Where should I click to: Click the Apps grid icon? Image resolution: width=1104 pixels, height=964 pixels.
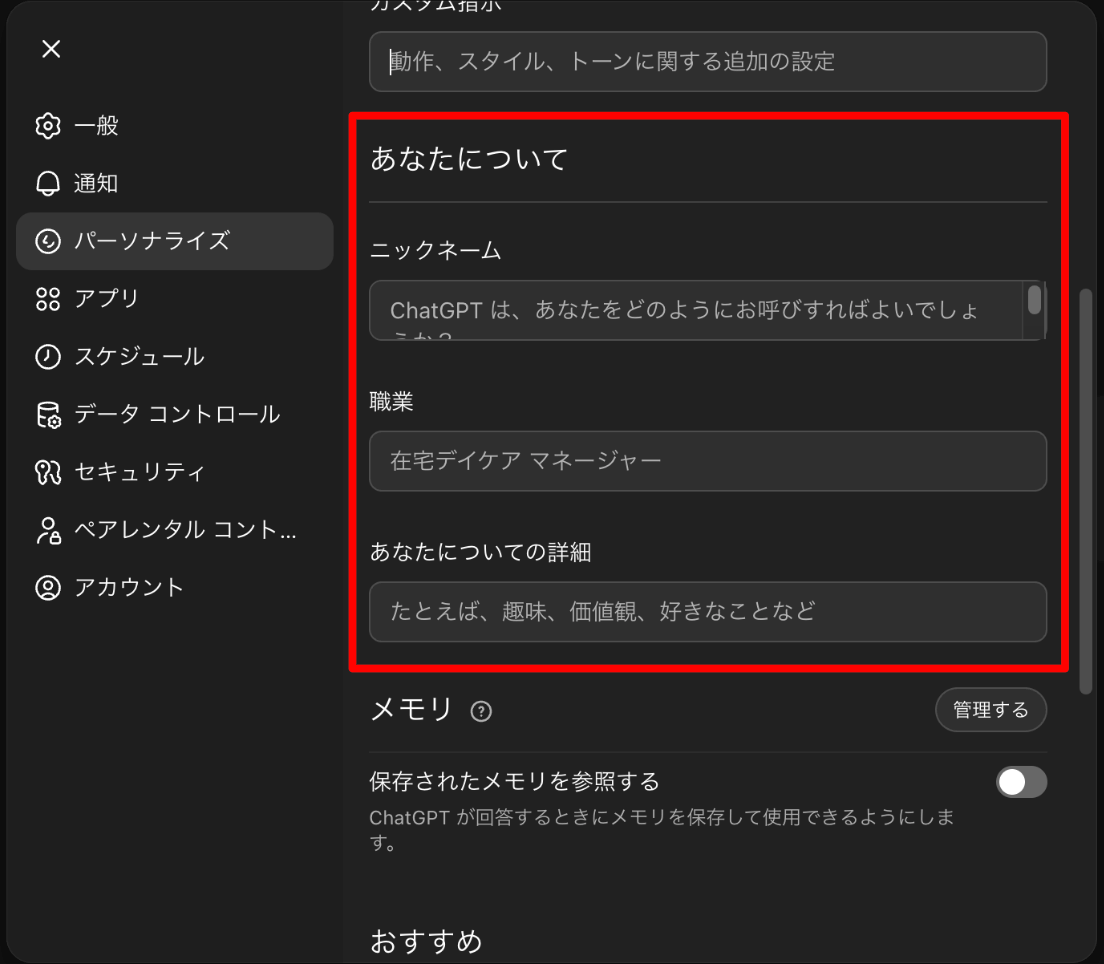[x=48, y=299]
